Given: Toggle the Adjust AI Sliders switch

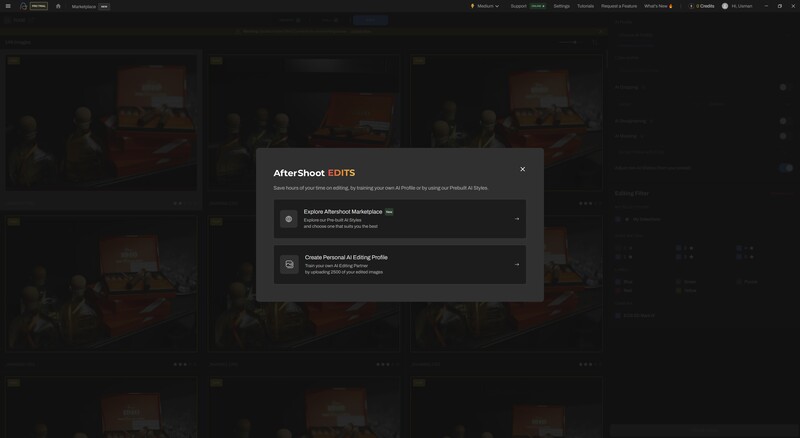Looking at the screenshot, I should click(x=786, y=167).
